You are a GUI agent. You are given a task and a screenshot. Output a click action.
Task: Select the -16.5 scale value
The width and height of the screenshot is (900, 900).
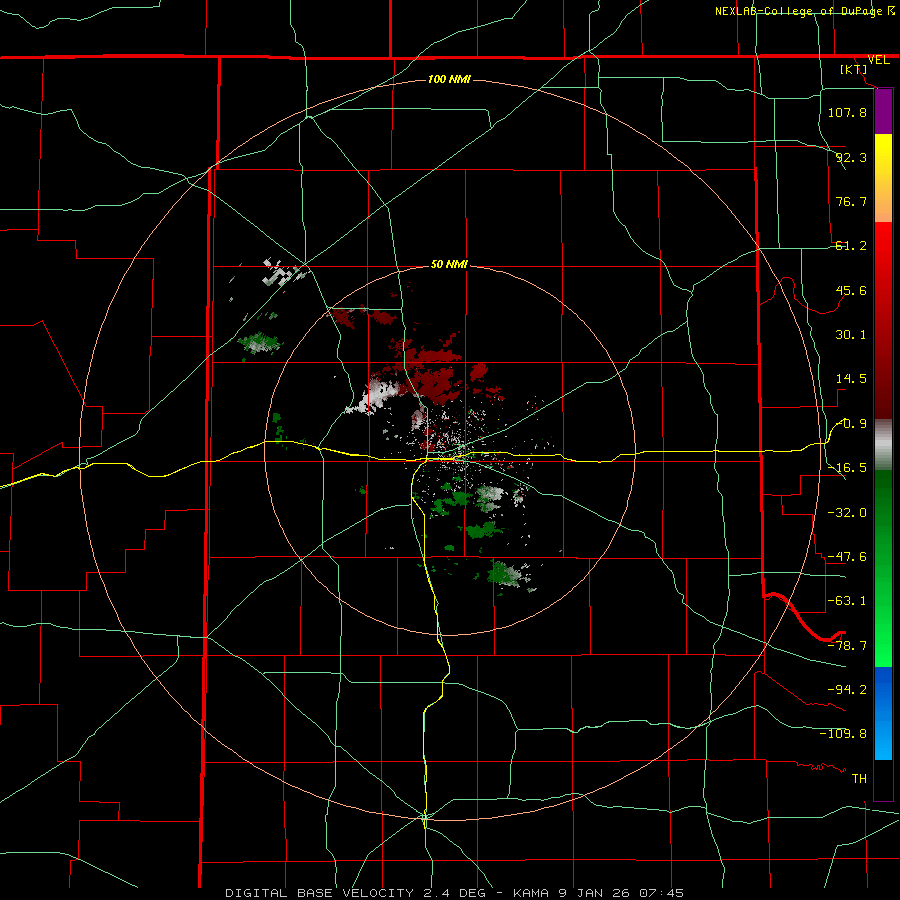[847, 468]
